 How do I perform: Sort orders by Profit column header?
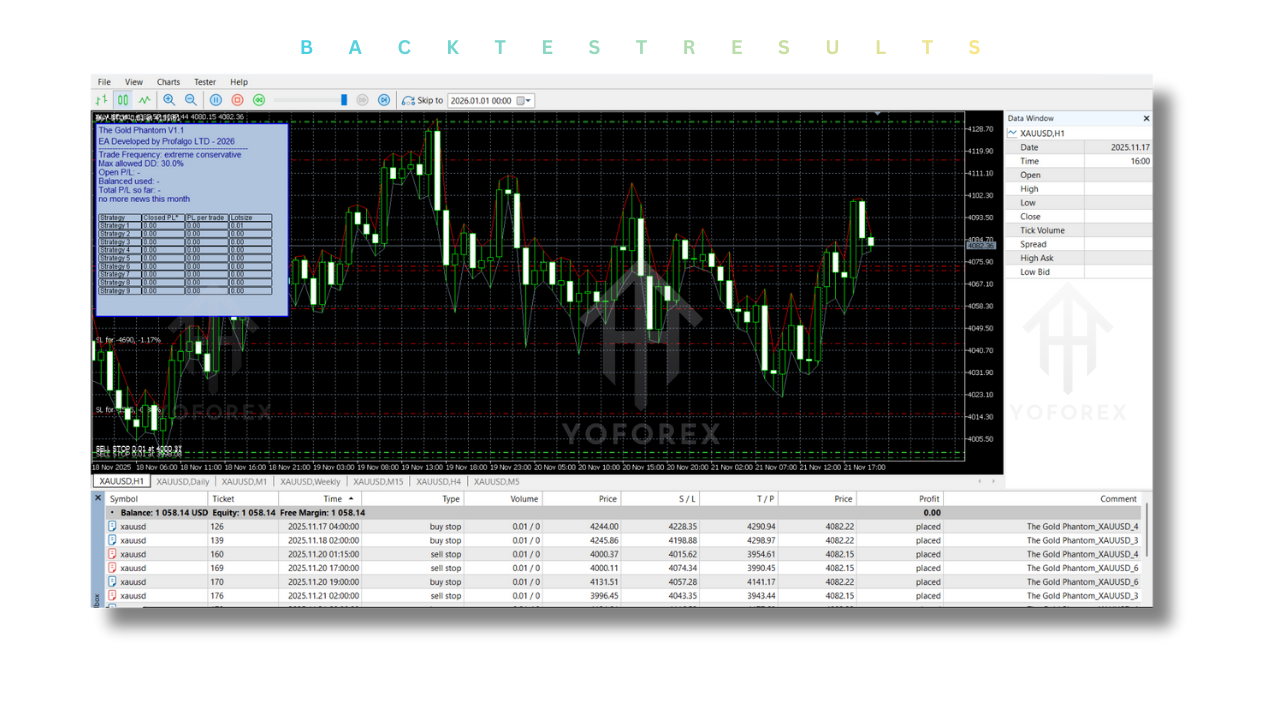click(929, 499)
